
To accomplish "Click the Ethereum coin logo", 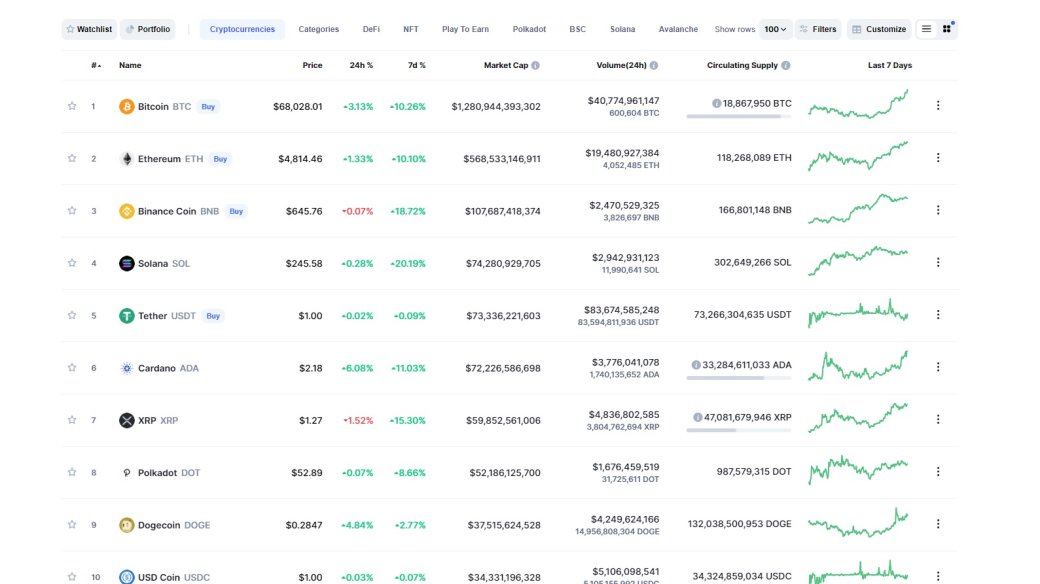I will click(127, 159).
